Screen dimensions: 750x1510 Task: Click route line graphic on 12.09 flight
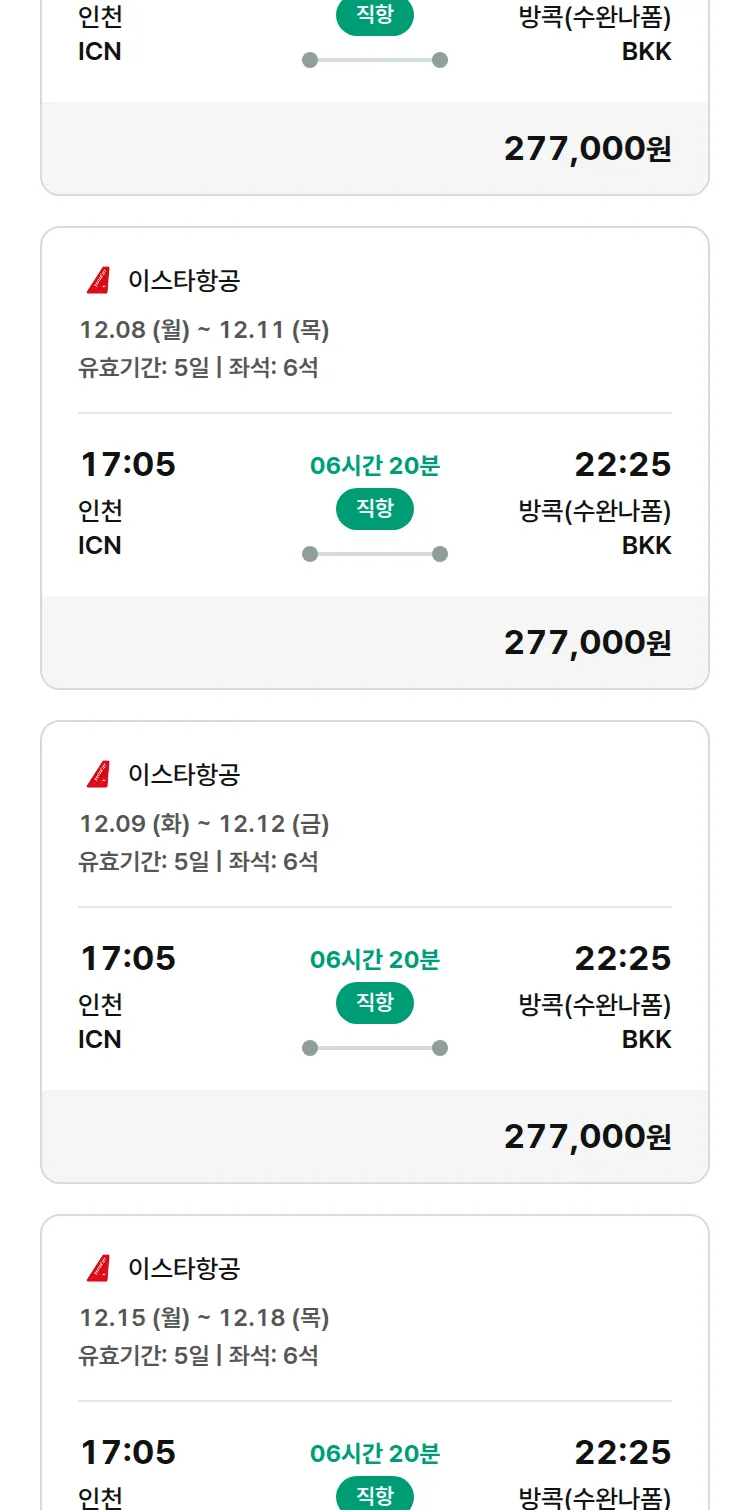[x=375, y=1048]
